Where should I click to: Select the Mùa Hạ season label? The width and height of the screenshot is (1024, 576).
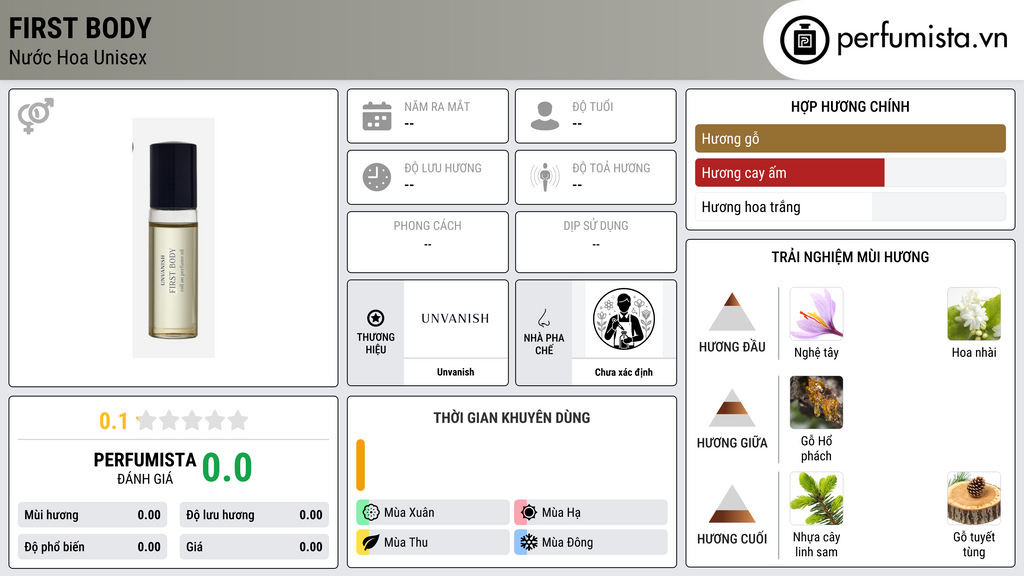[561, 513]
